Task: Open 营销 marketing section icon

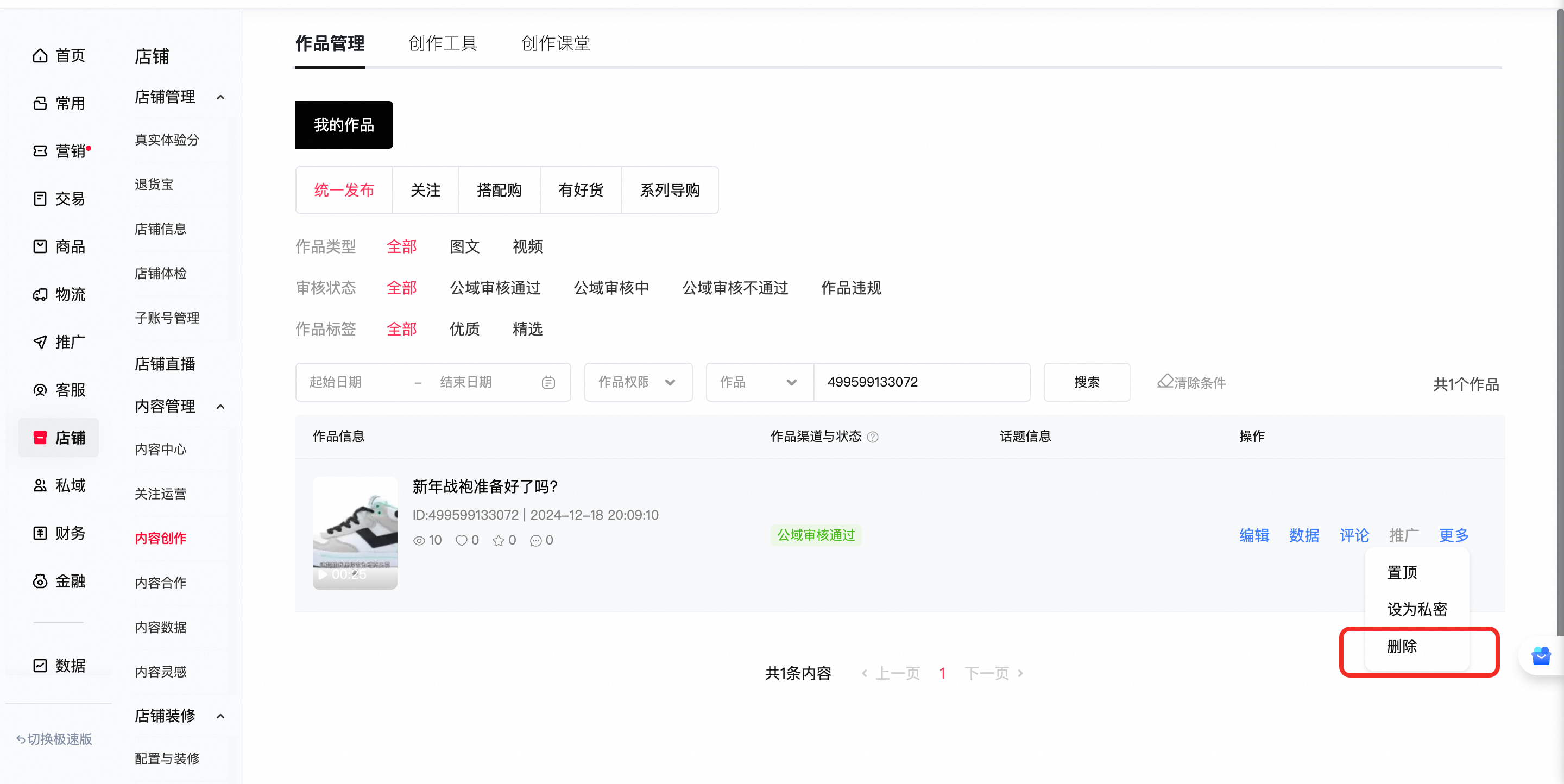Action: pyautogui.click(x=40, y=151)
